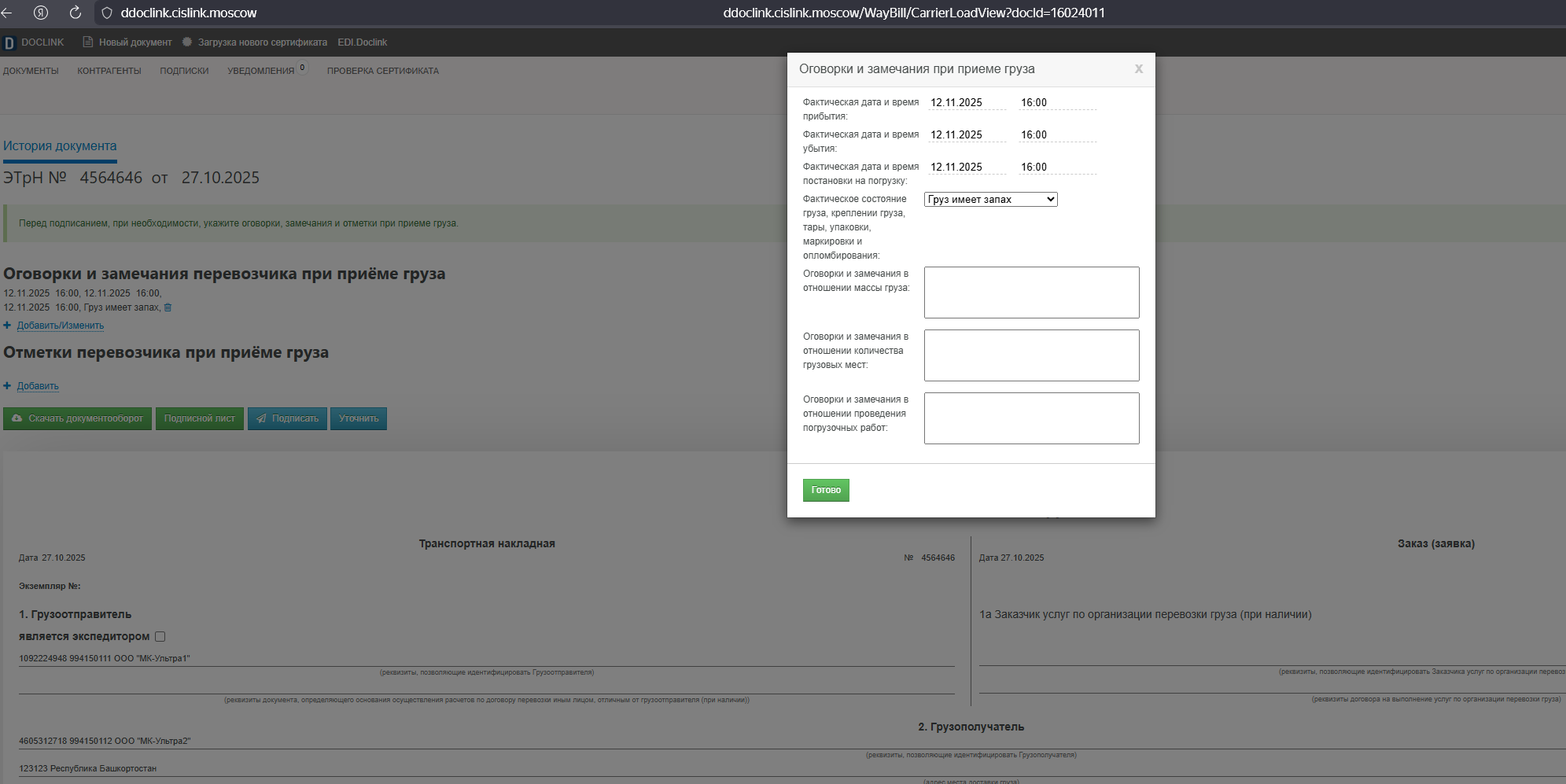Viewport: 1566px width, 784px height.
Task: Expand the "Груз имеет запас" dropdown
Action: (991, 200)
